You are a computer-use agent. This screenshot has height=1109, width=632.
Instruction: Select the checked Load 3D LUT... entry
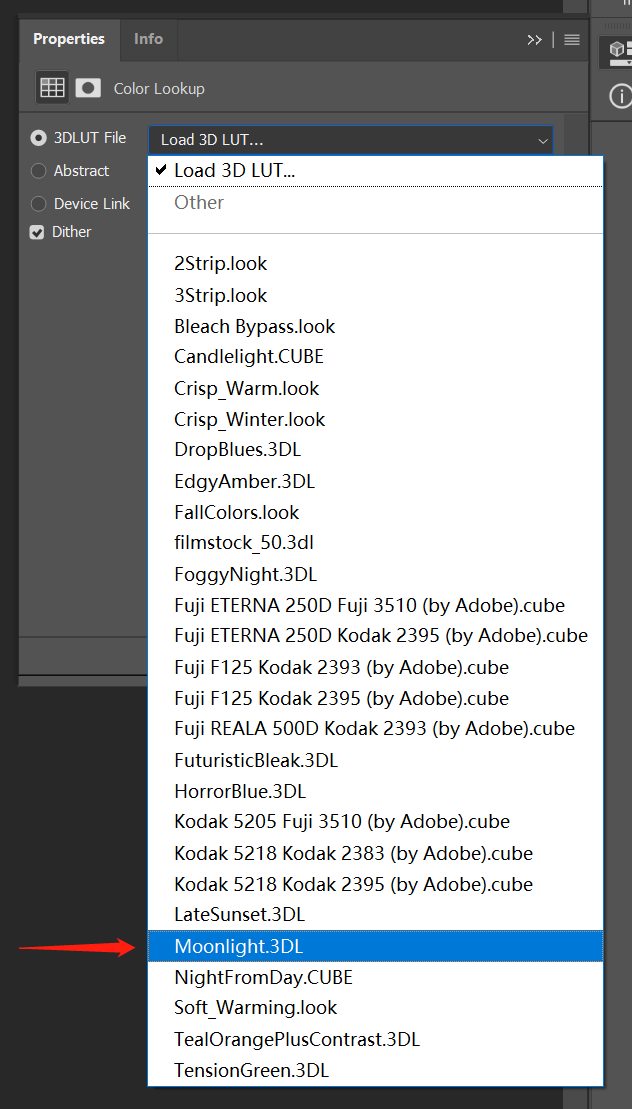pyautogui.click(x=375, y=171)
